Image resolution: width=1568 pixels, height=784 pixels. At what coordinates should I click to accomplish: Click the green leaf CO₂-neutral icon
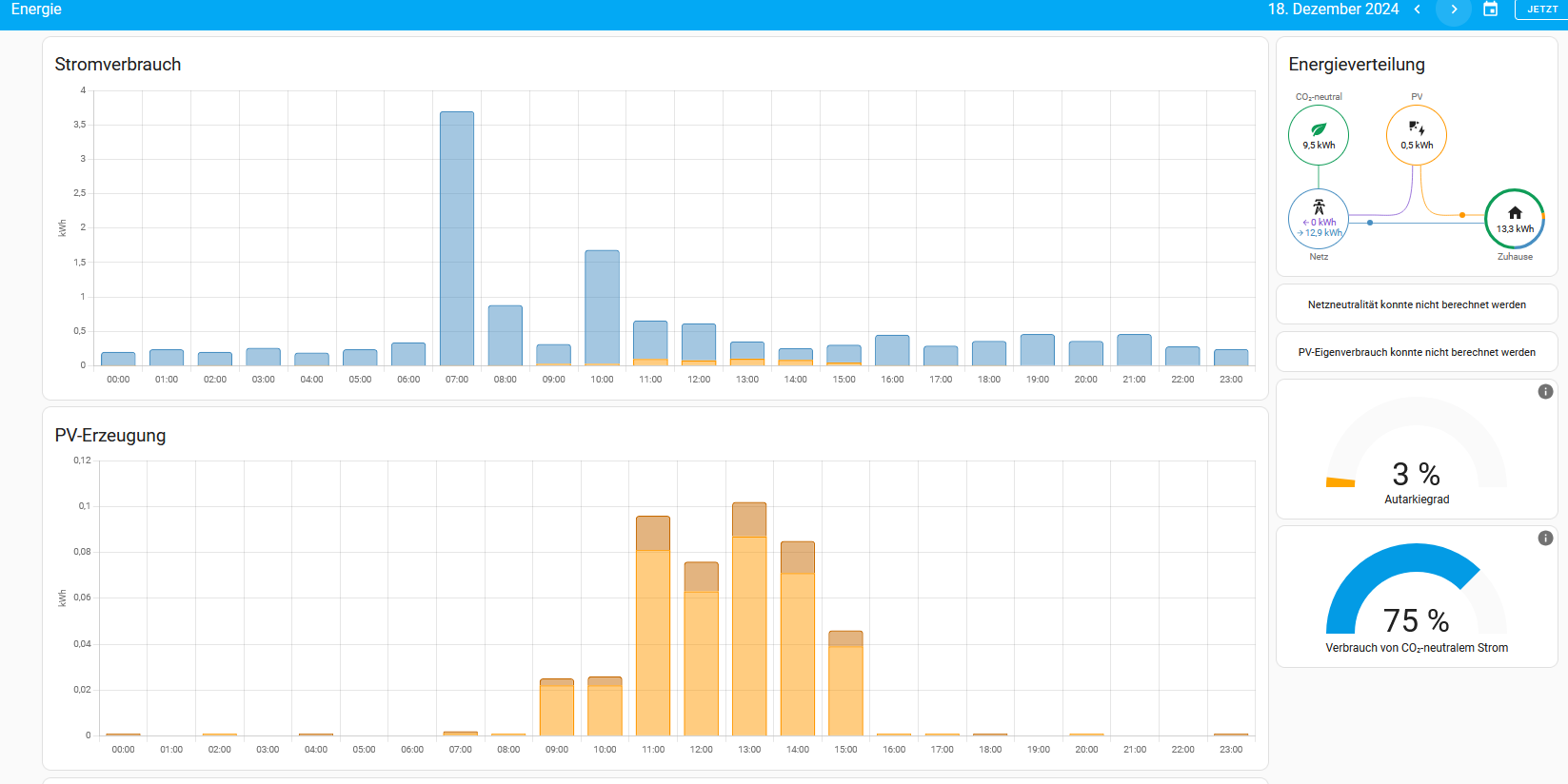click(1319, 129)
